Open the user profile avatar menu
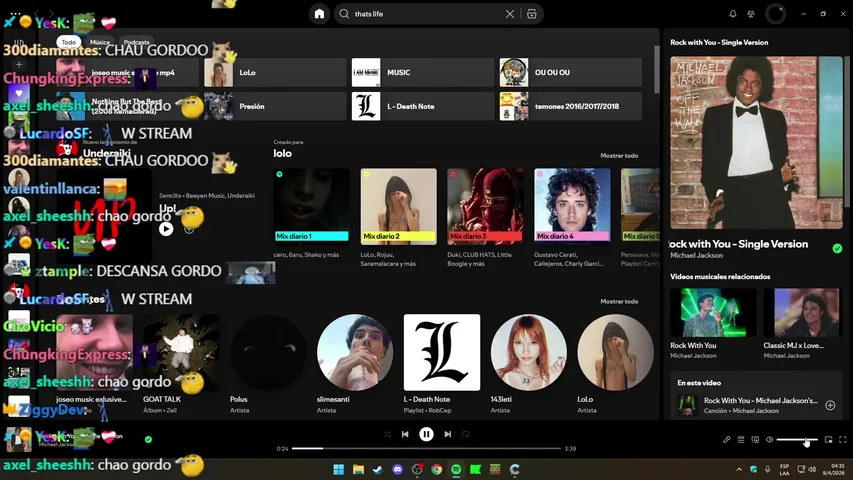 pos(775,14)
